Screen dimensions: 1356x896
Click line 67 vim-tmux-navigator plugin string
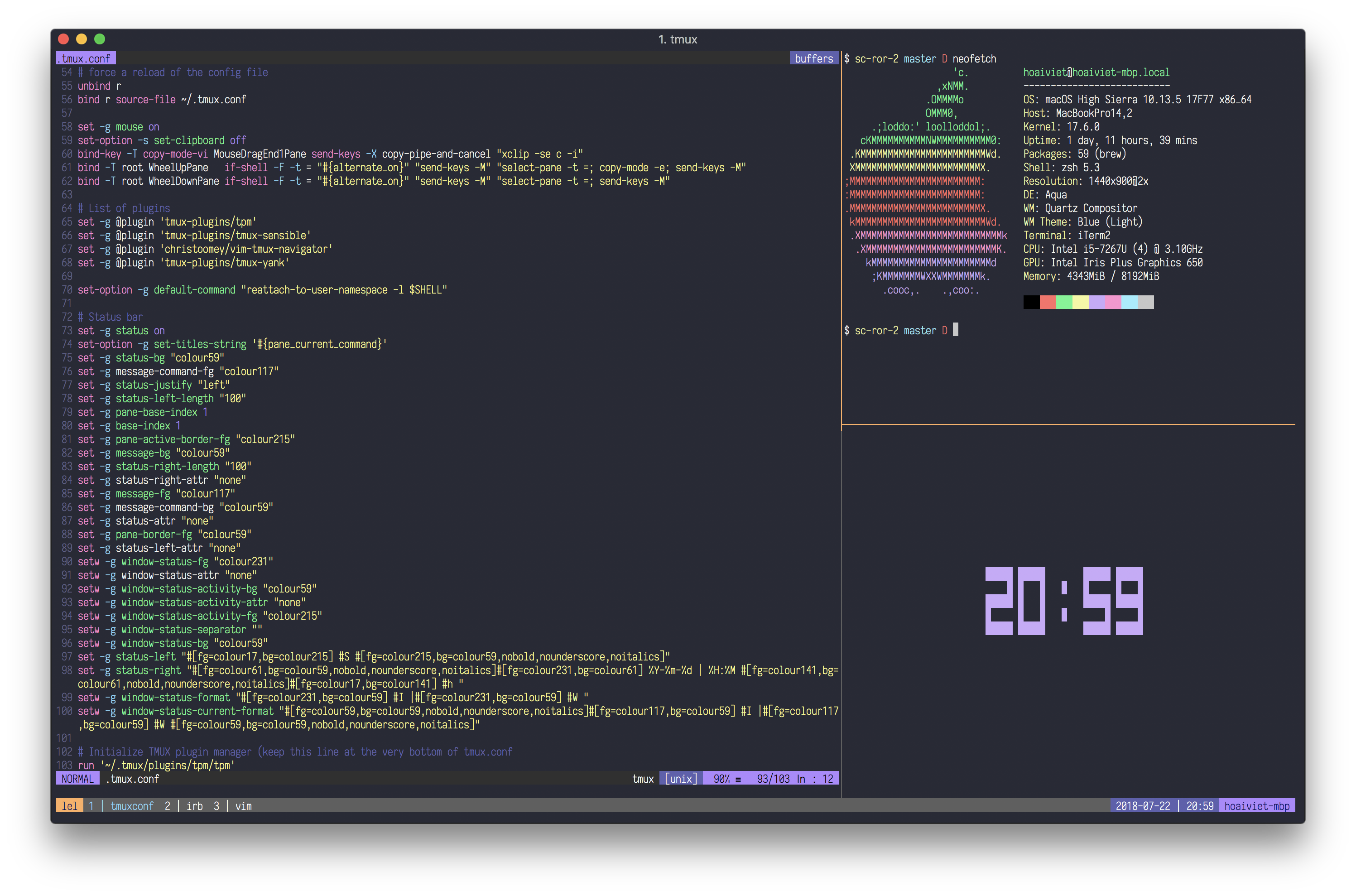click(245, 249)
